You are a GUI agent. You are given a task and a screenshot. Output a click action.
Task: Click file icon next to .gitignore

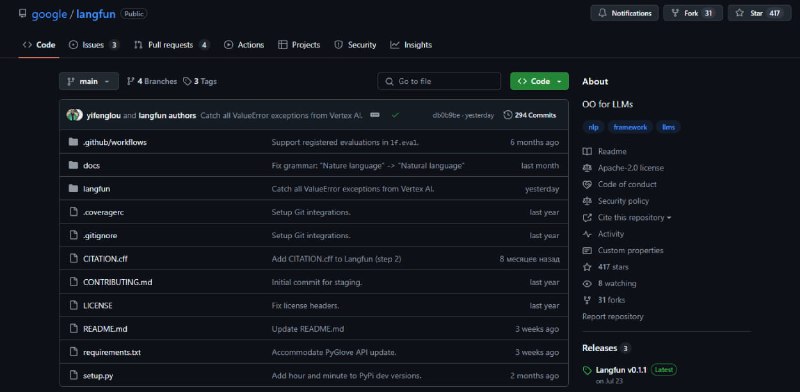tap(73, 235)
